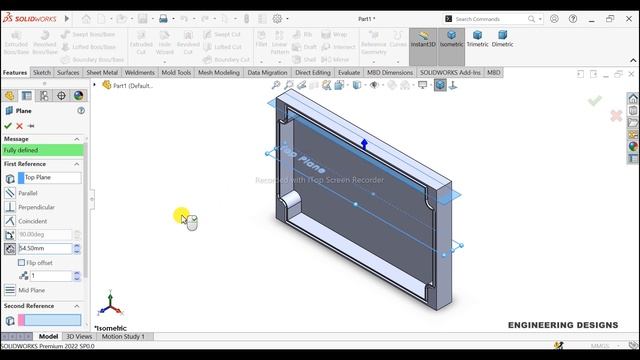Cancel plane with red X in panel
The height and width of the screenshot is (360, 640).
(19, 126)
